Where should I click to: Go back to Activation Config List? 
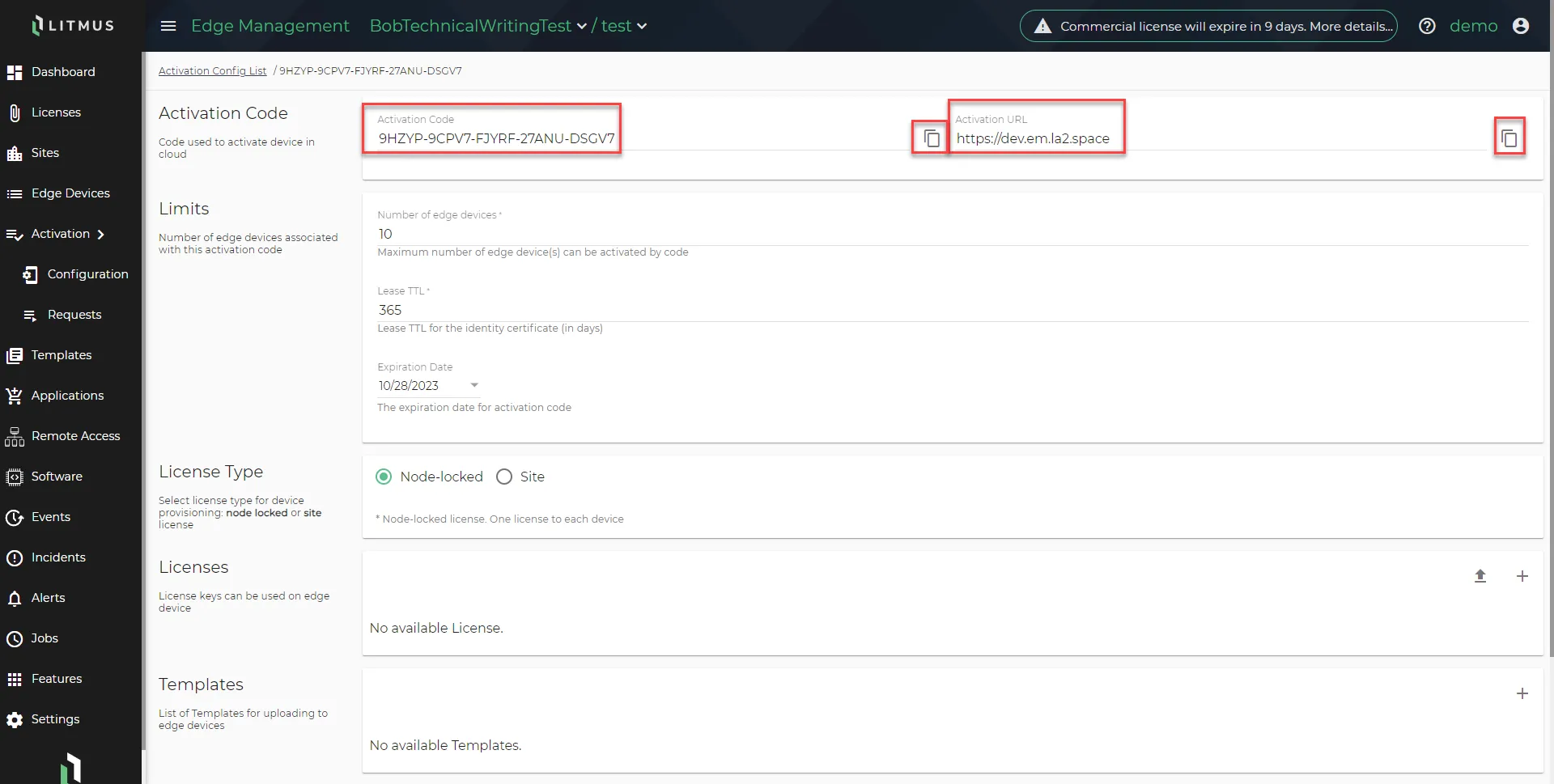(x=212, y=70)
